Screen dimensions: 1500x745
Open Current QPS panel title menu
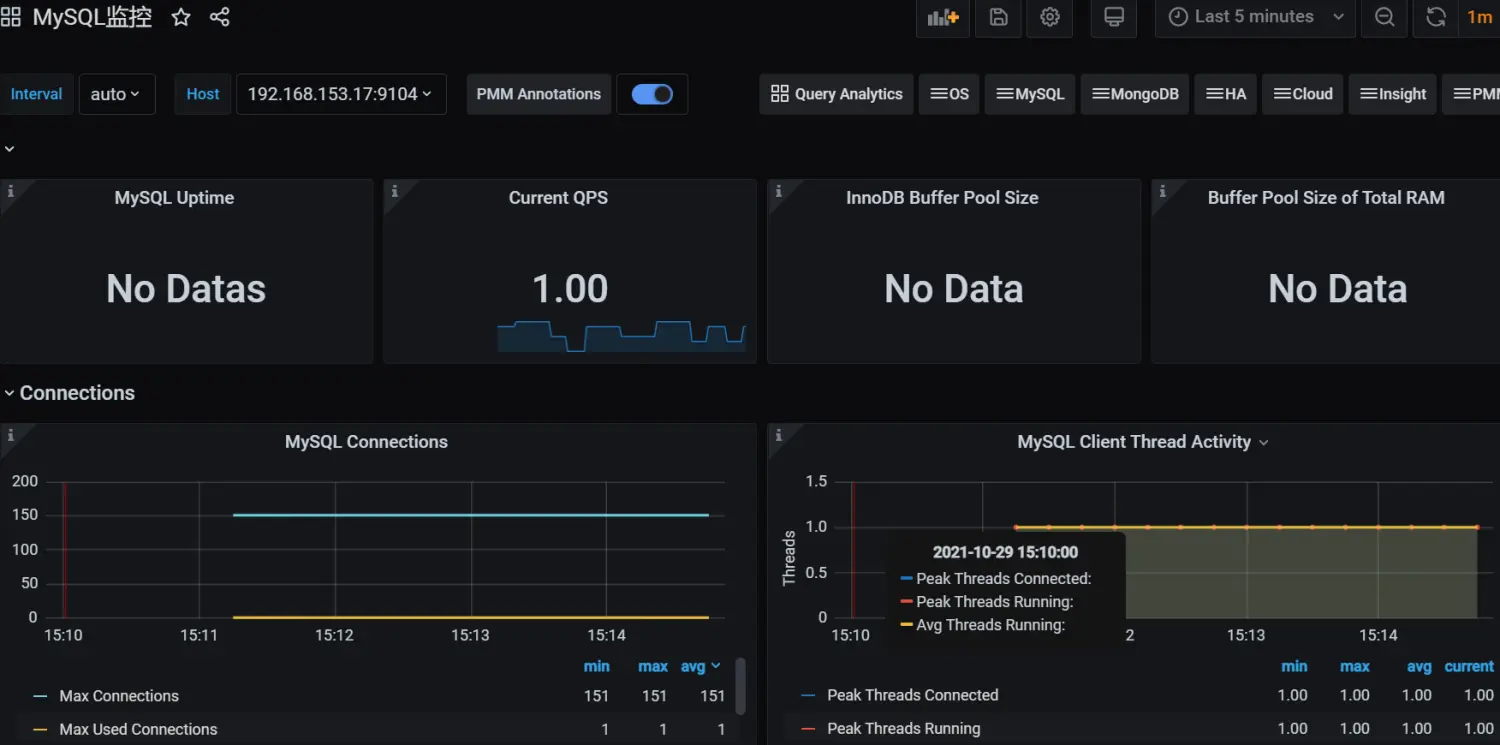pyautogui.click(x=558, y=198)
